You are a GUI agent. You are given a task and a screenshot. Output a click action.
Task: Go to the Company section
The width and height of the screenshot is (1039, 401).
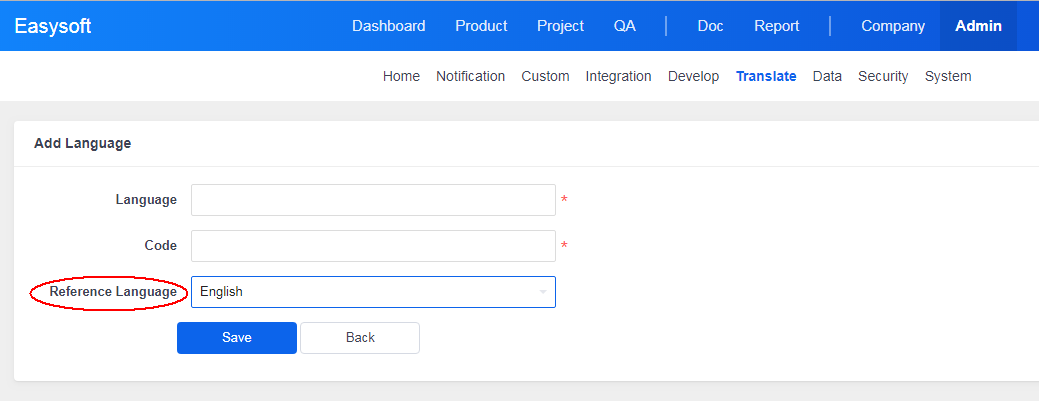click(x=893, y=26)
